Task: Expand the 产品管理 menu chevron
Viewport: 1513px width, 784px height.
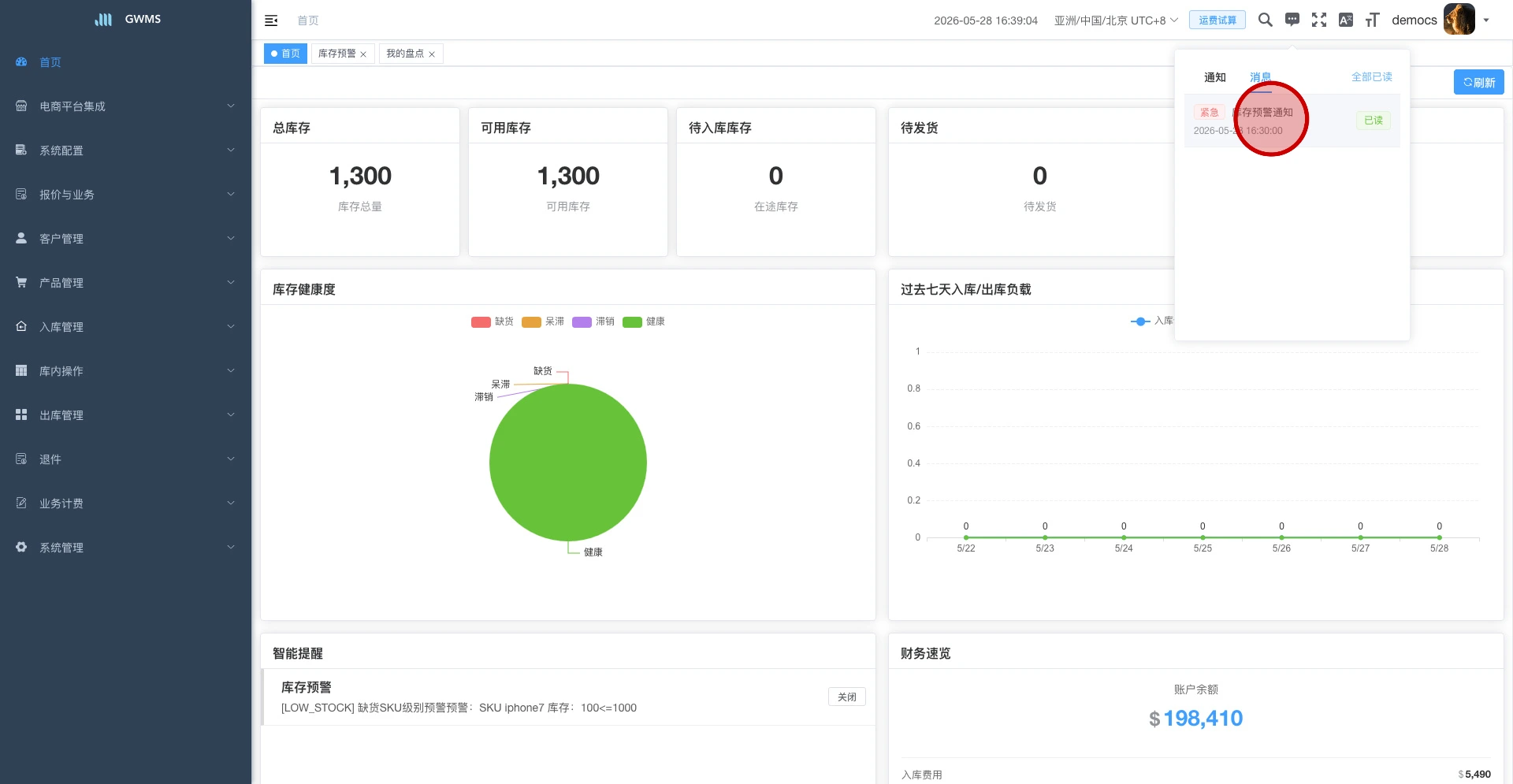Action: point(231,282)
